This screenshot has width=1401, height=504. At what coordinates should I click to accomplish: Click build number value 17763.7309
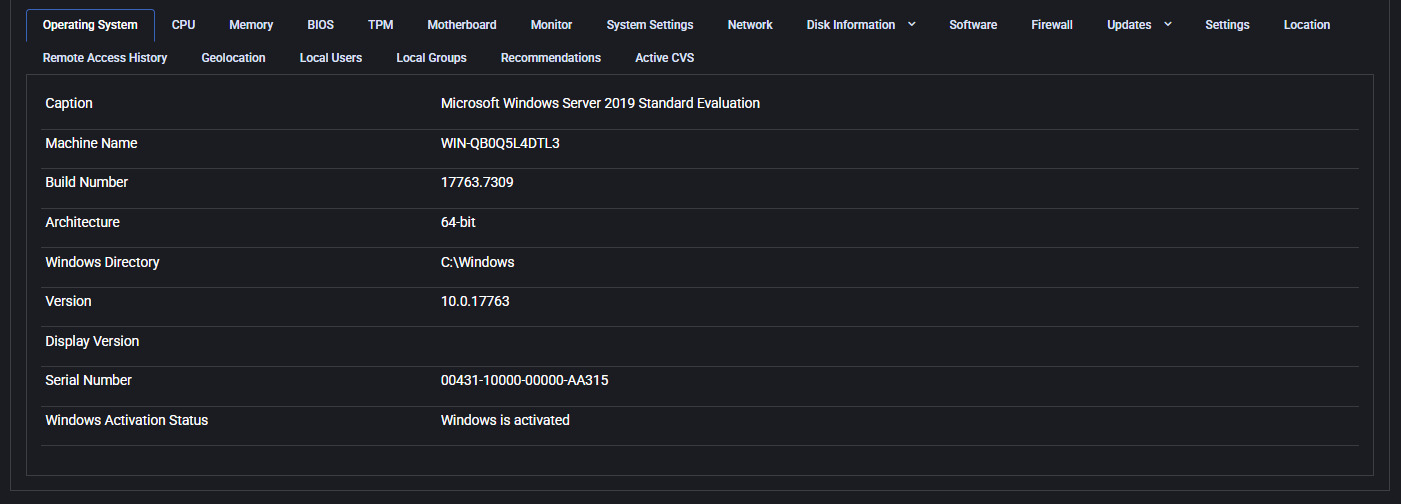click(x=477, y=182)
